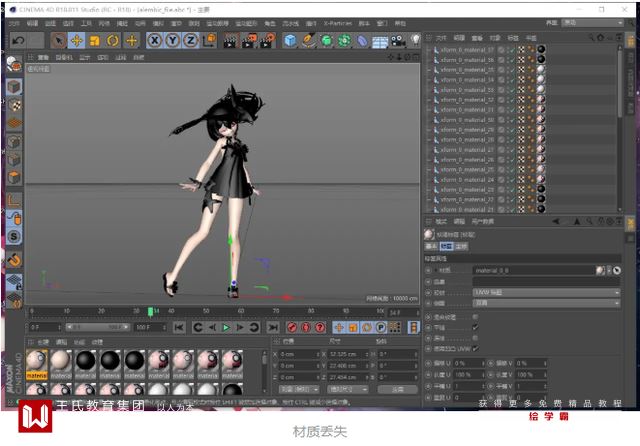Screen dimensions: 640x446
Task: Open the green generators (subdivision) icon
Action: (327, 40)
